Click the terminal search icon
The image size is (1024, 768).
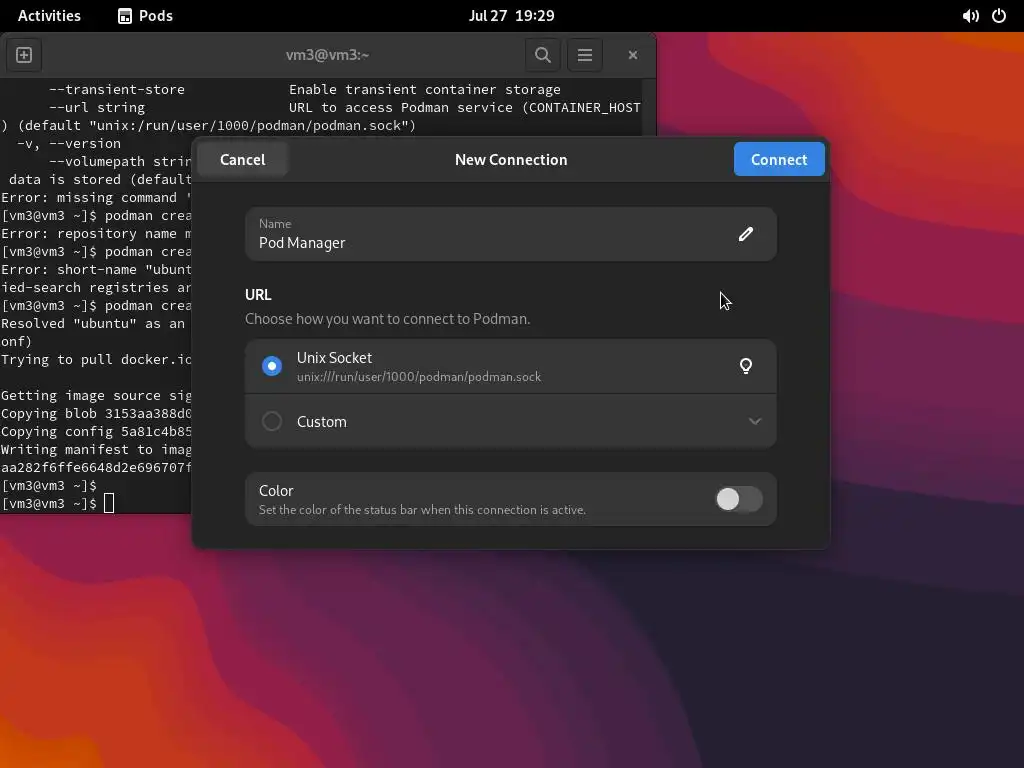tap(543, 55)
